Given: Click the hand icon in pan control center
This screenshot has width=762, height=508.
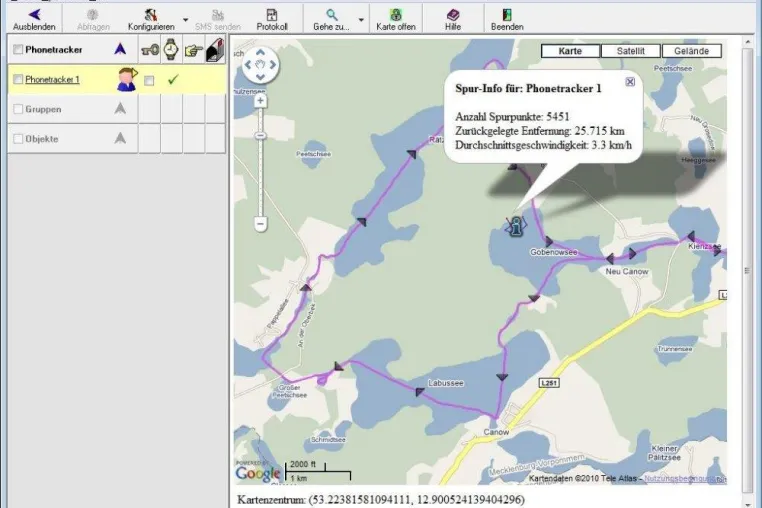Looking at the screenshot, I should click(260, 65).
